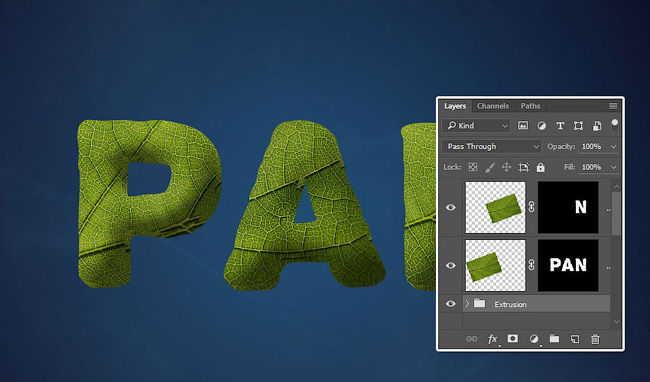Filter layers by smart objects icon
The height and width of the screenshot is (382, 650).
[x=597, y=126]
